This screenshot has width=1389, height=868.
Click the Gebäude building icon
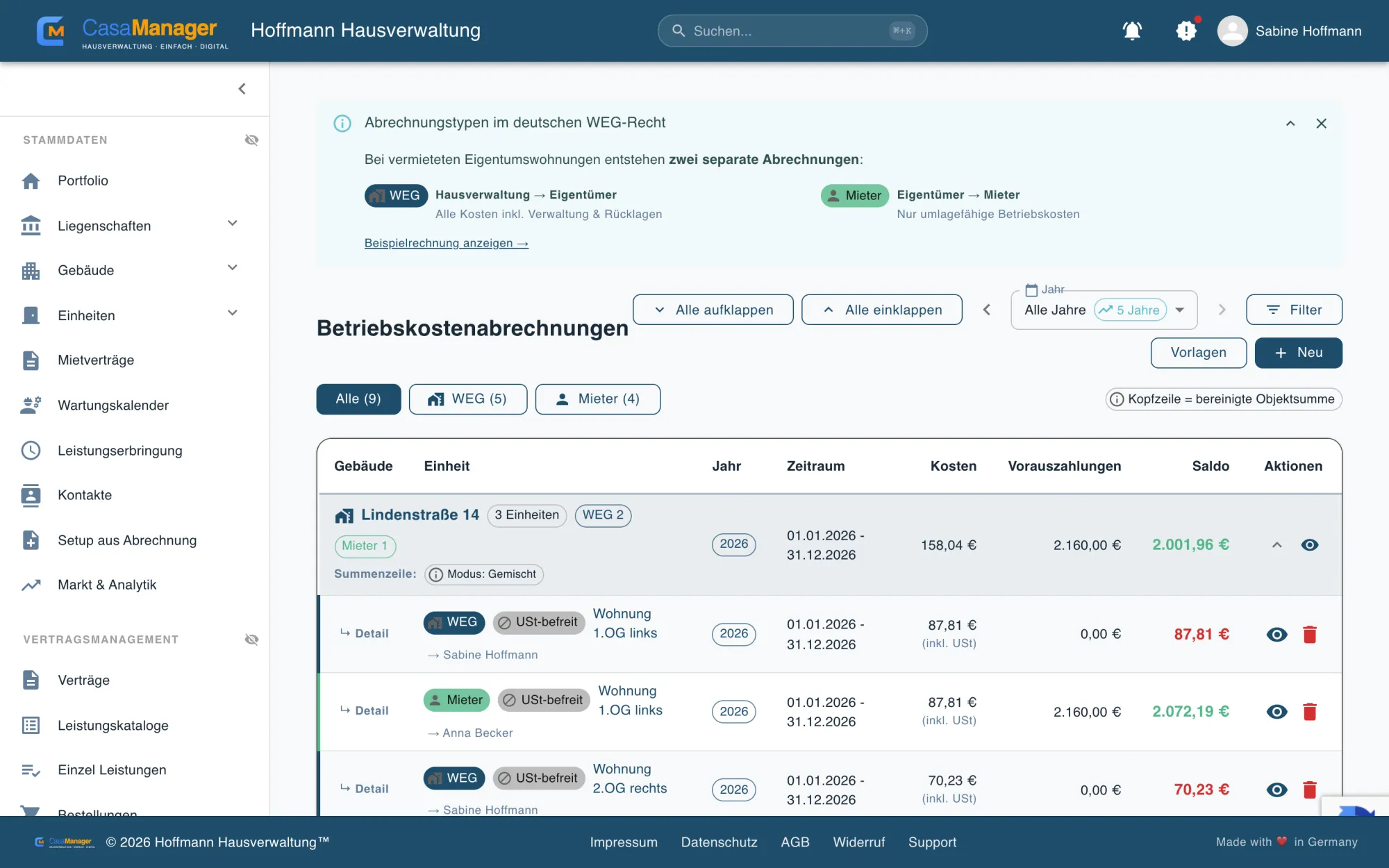[31, 271]
